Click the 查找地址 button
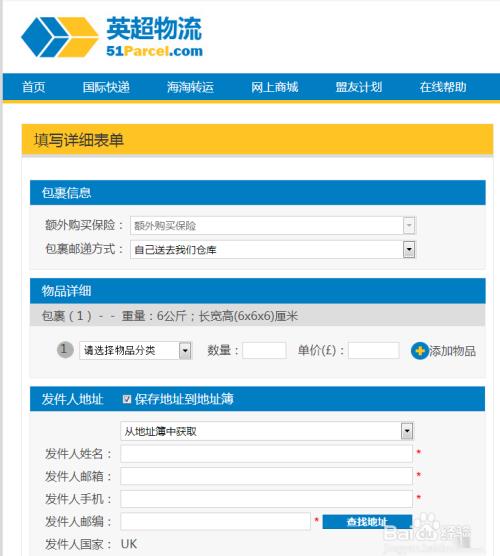 [367, 522]
